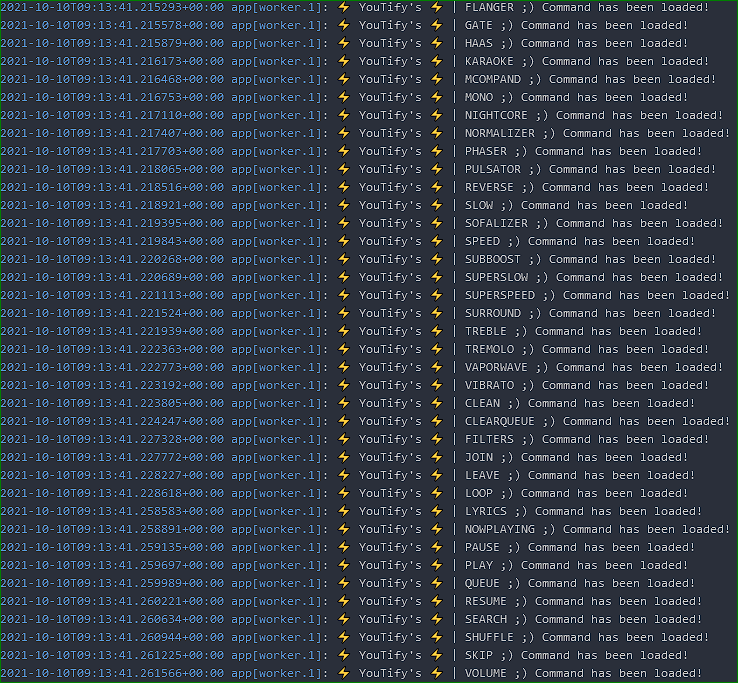Viewport: 738px width, 683px height.
Task: Select the SKIP command name
Action: point(479,655)
